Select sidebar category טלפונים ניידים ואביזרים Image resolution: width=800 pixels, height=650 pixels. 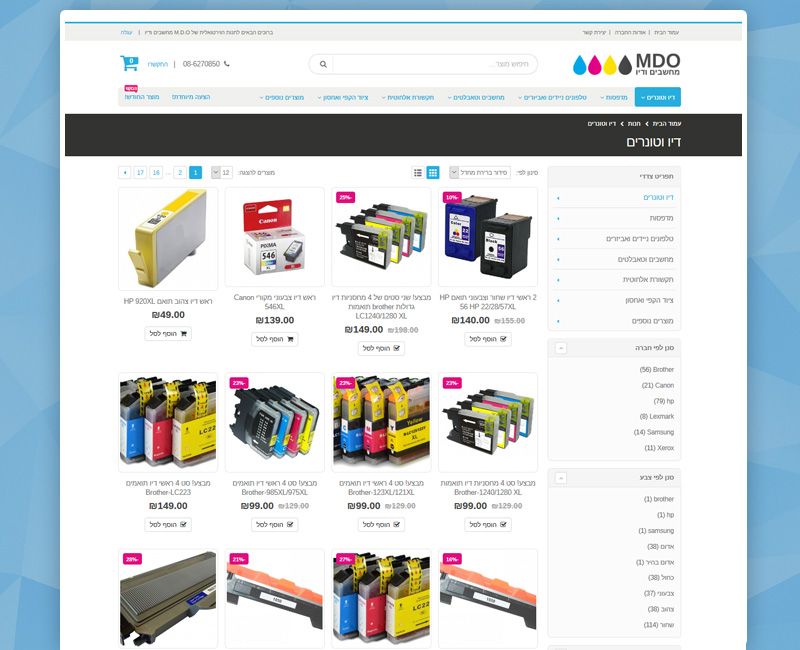(640, 239)
